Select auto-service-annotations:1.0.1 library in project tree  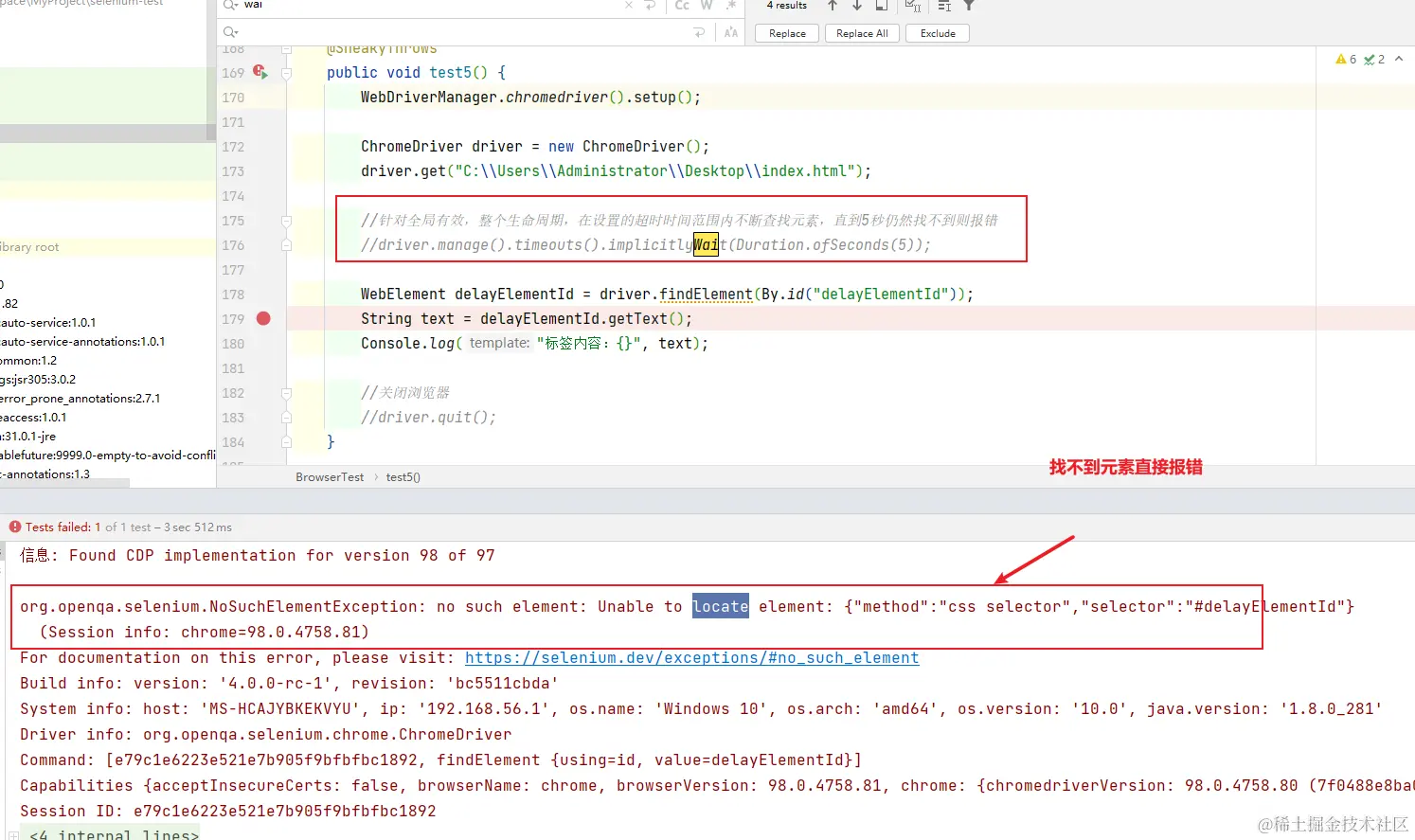point(82,341)
